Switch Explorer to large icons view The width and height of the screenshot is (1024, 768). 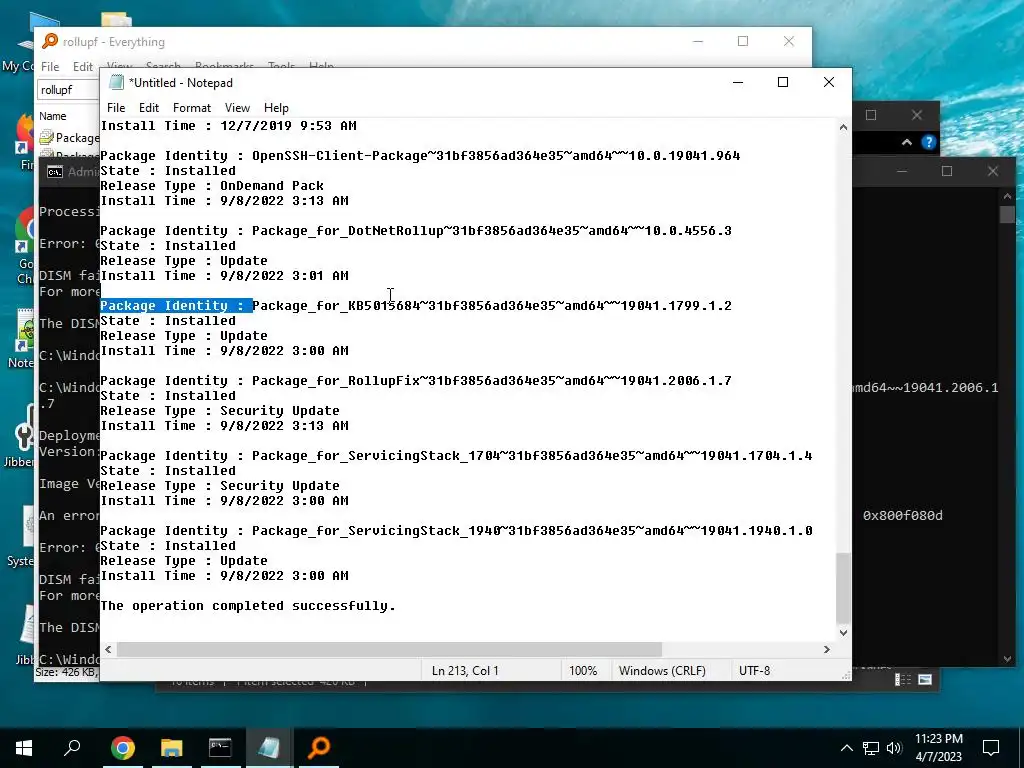pyautogui.click(x=925, y=680)
